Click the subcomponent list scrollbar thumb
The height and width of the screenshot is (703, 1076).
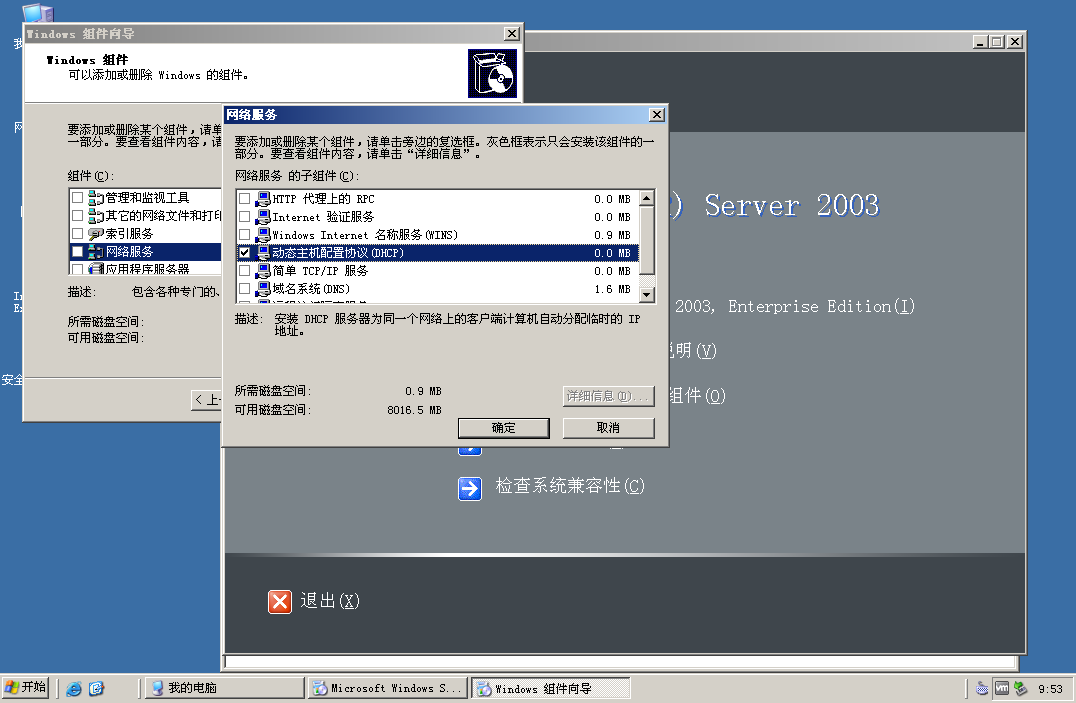coord(646,241)
